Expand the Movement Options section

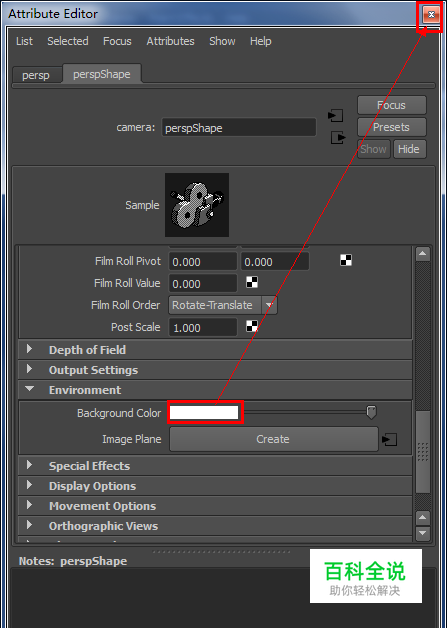[x=215, y=506]
